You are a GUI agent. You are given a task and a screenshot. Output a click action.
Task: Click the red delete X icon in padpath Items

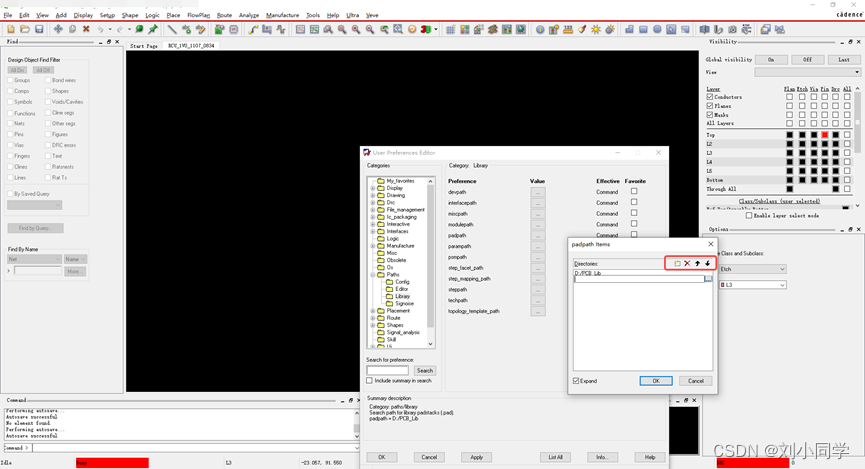[687, 263]
